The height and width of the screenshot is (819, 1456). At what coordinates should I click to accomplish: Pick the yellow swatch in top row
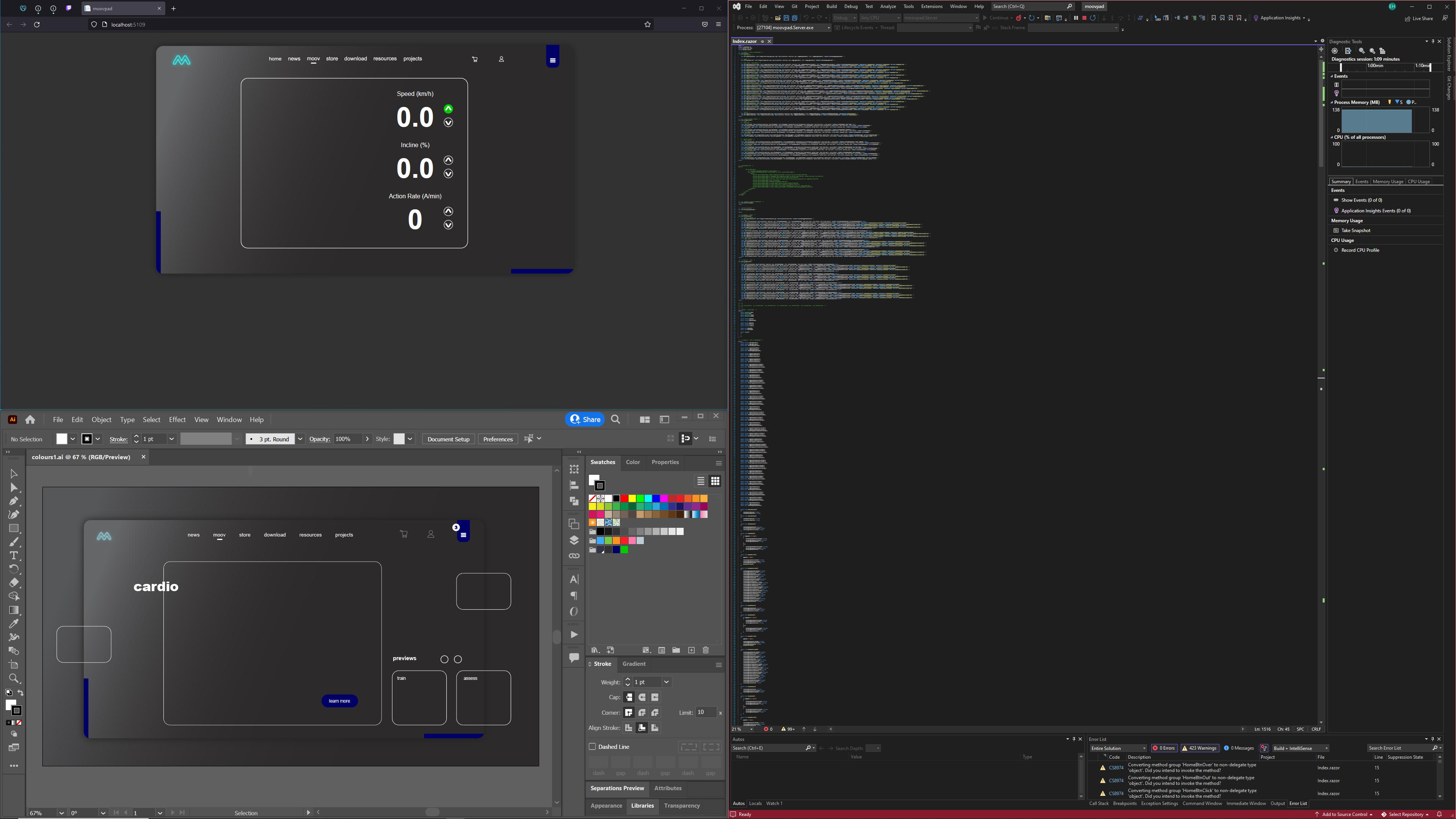[632, 499]
